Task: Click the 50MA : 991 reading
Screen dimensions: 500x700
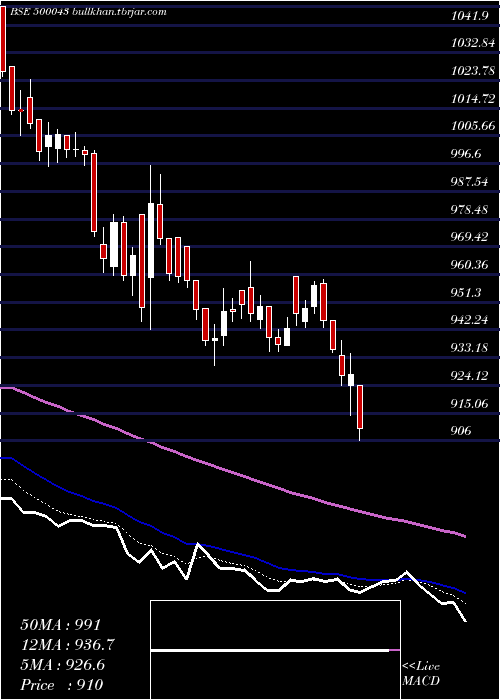Action: tap(61, 625)
